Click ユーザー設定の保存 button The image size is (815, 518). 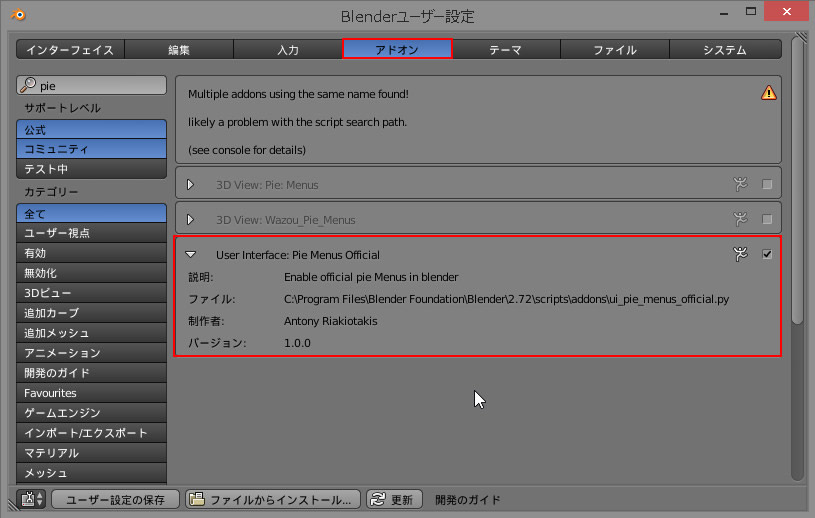click(115, 499)
